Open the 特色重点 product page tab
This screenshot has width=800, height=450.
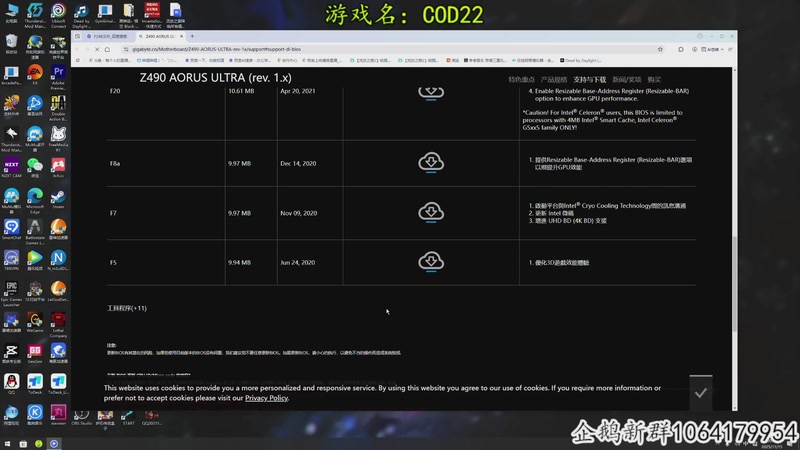pyautogui.click(x=521, y=80)
